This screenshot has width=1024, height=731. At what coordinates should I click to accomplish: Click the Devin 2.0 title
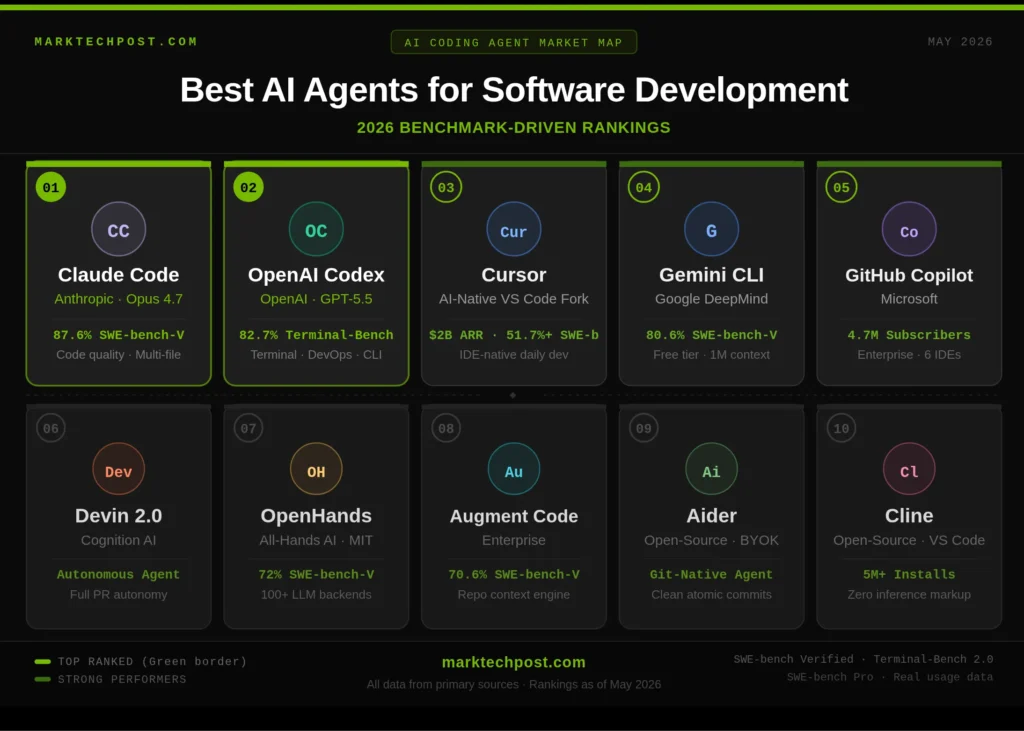[118, 516]
